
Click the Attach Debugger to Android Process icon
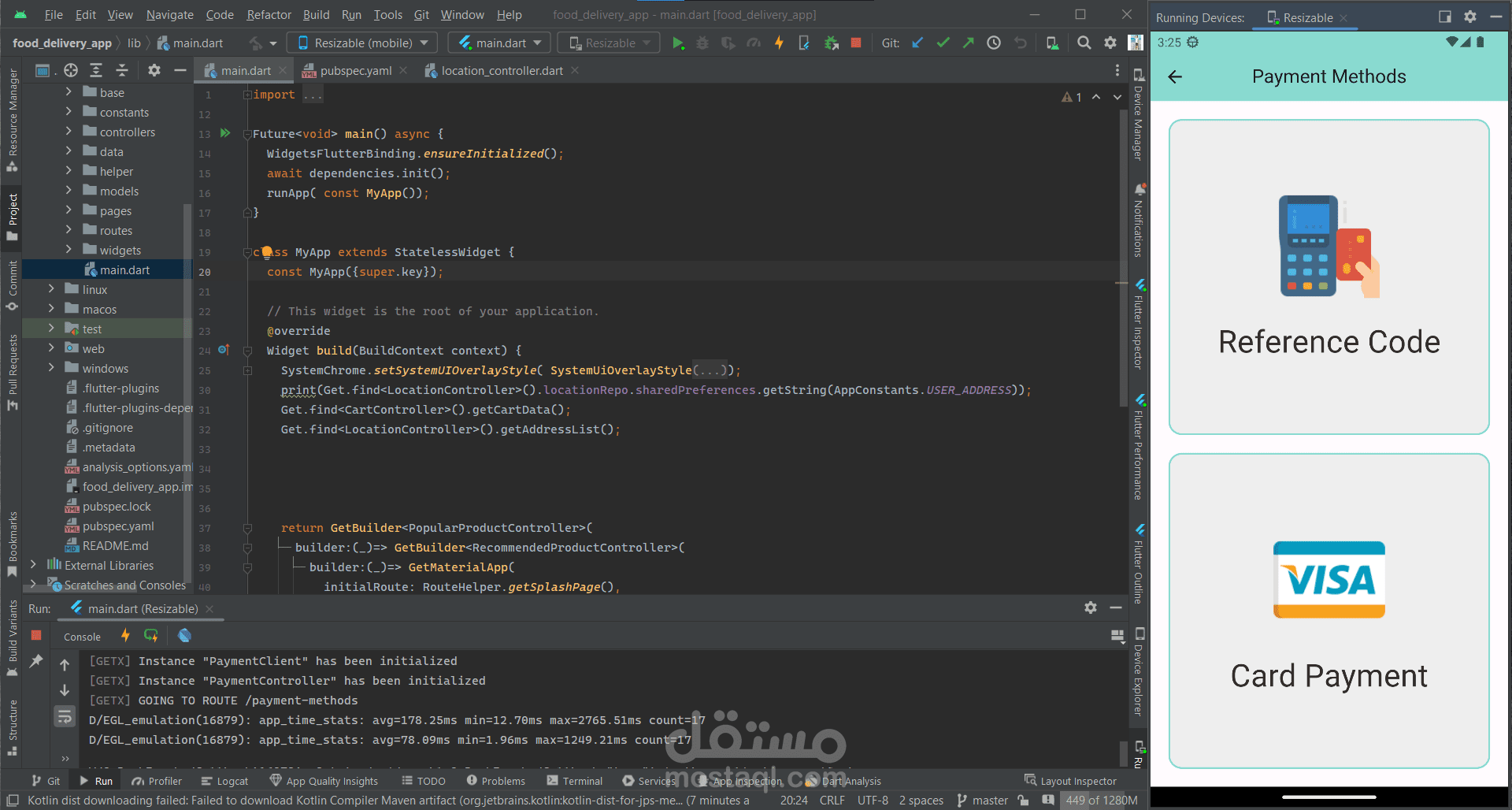(x=831, y=43)
